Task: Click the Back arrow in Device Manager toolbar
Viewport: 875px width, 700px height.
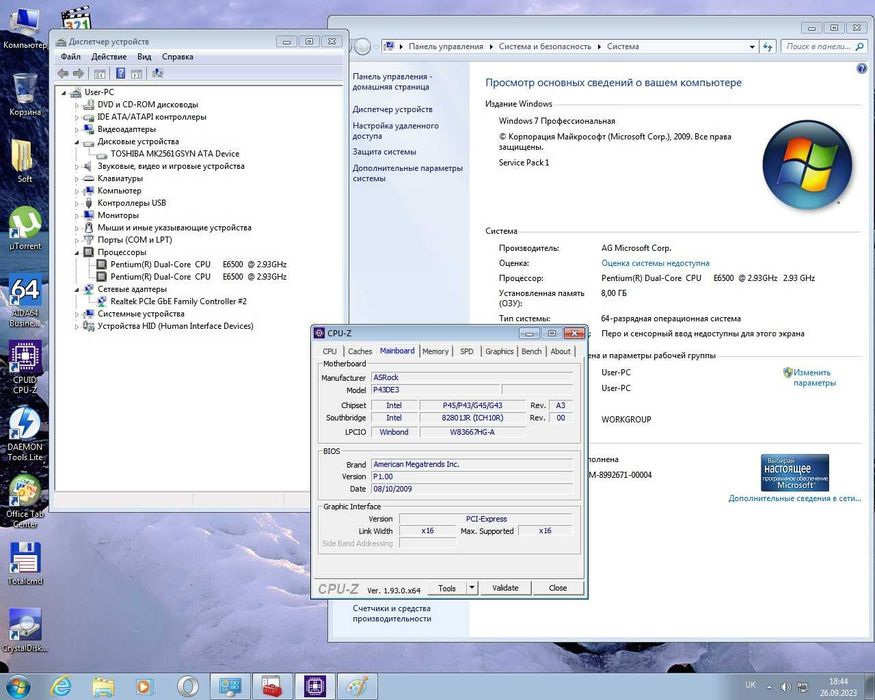Action: coord(63,73)
